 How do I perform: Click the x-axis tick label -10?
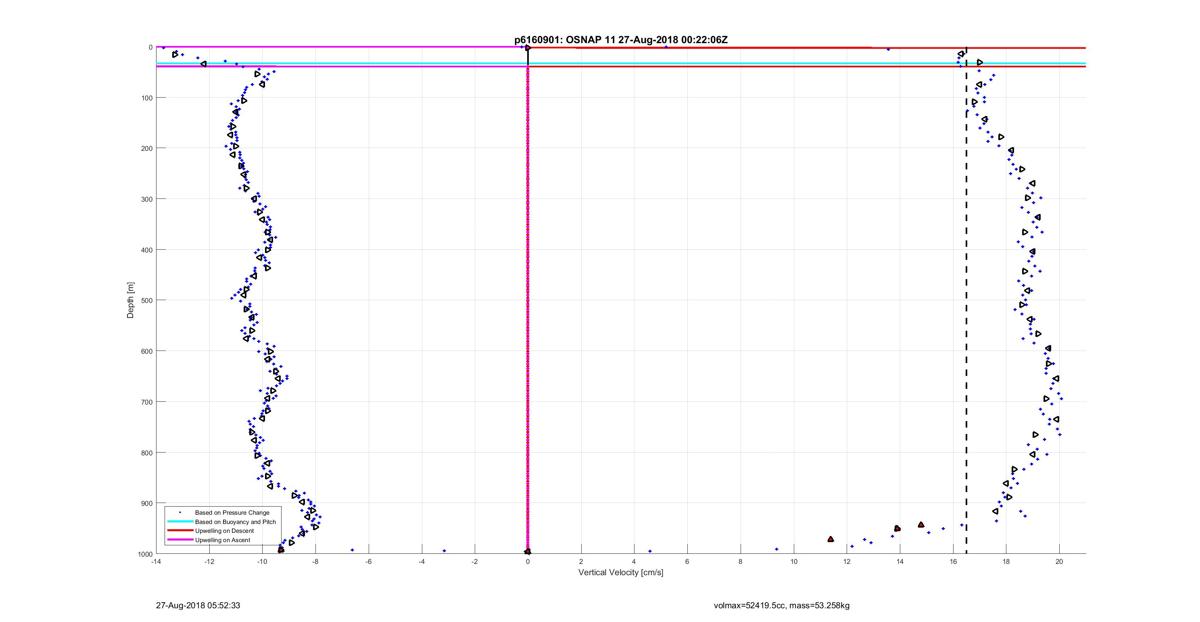point(262,562)
